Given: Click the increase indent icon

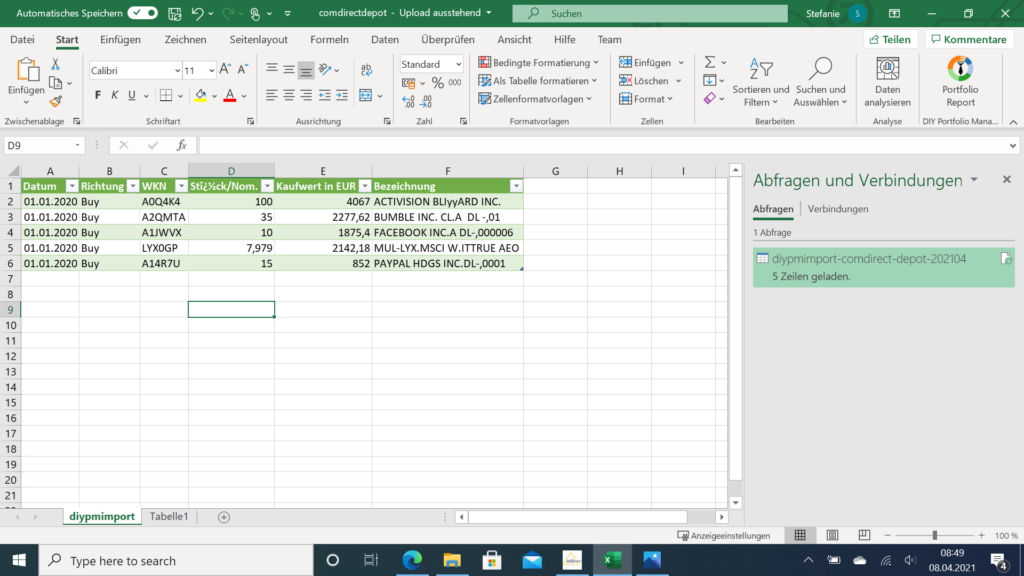Looking at the screenshot, I should 342,95.
